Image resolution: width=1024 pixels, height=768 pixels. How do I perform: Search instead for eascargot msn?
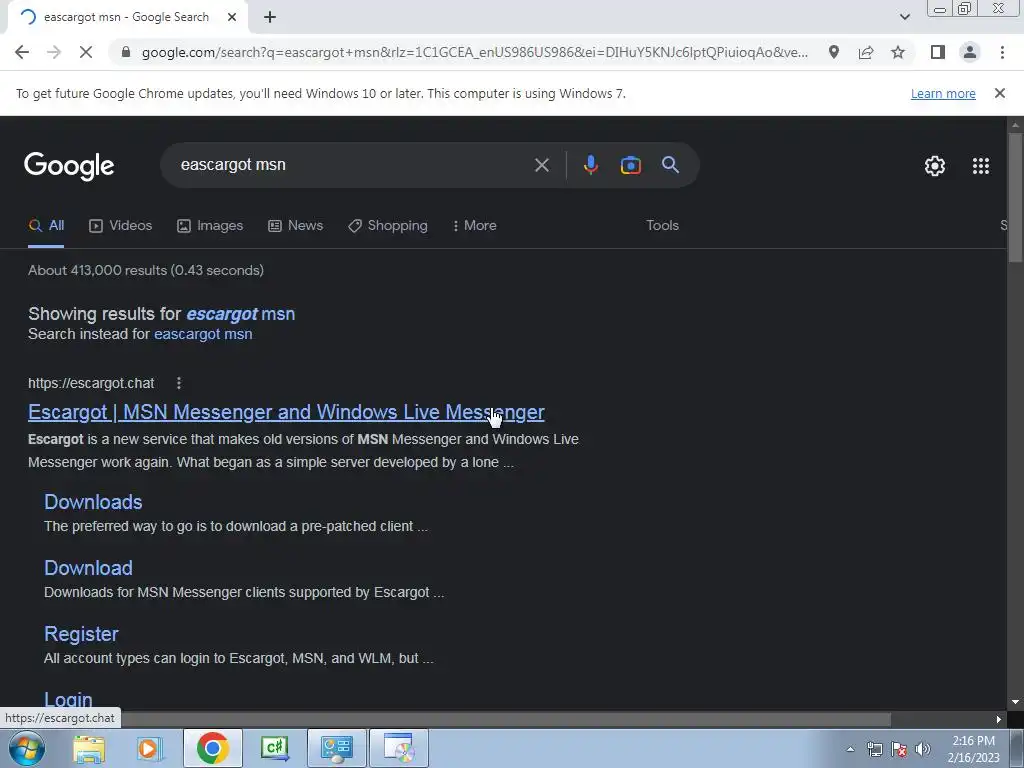pyautogui.click(x=203, y=334)
